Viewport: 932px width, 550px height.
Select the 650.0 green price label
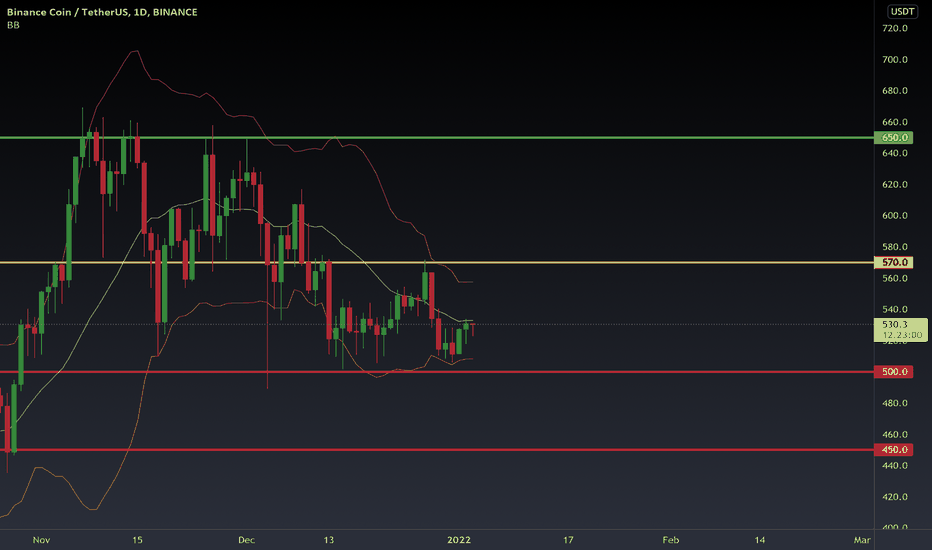pos(893,137)
